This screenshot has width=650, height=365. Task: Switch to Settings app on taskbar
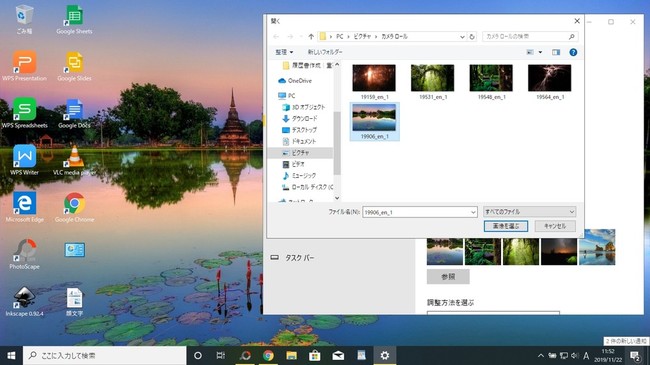tap(385, 355)
